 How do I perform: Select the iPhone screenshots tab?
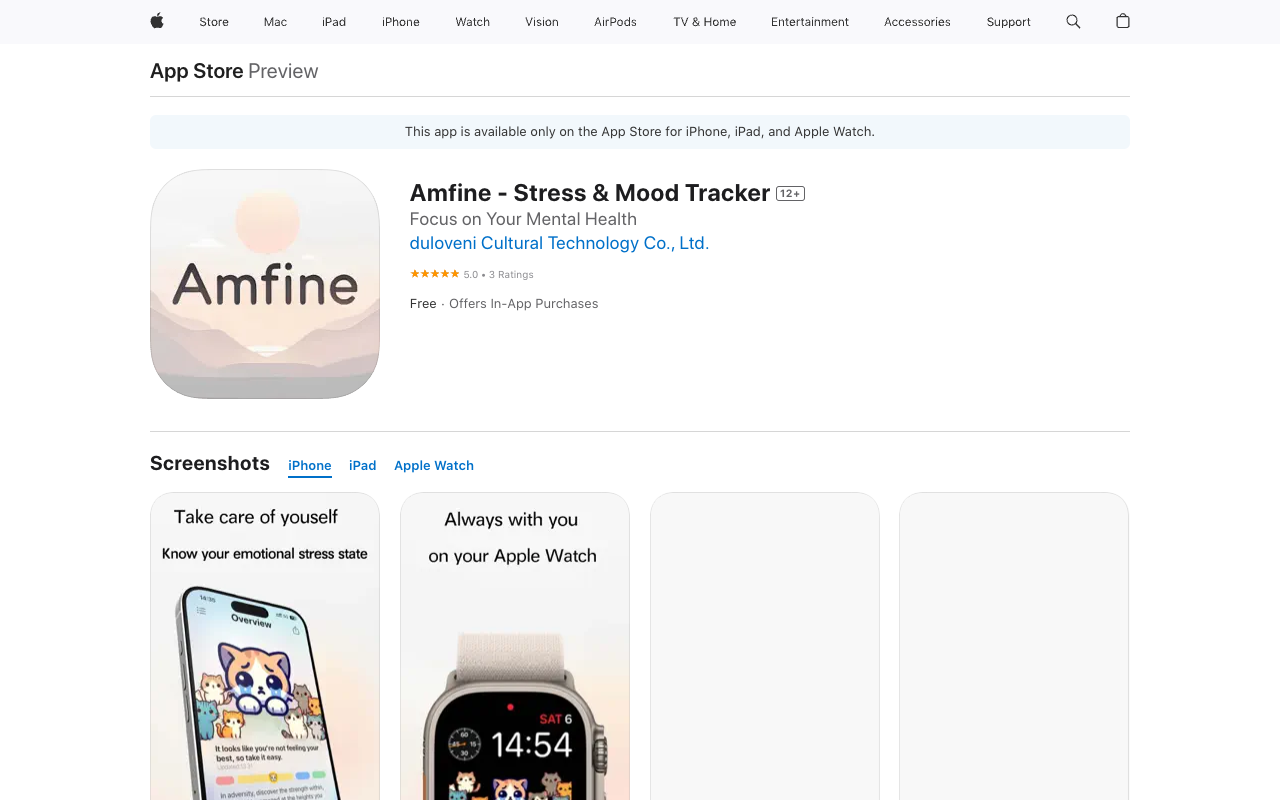tap(310, 466)
